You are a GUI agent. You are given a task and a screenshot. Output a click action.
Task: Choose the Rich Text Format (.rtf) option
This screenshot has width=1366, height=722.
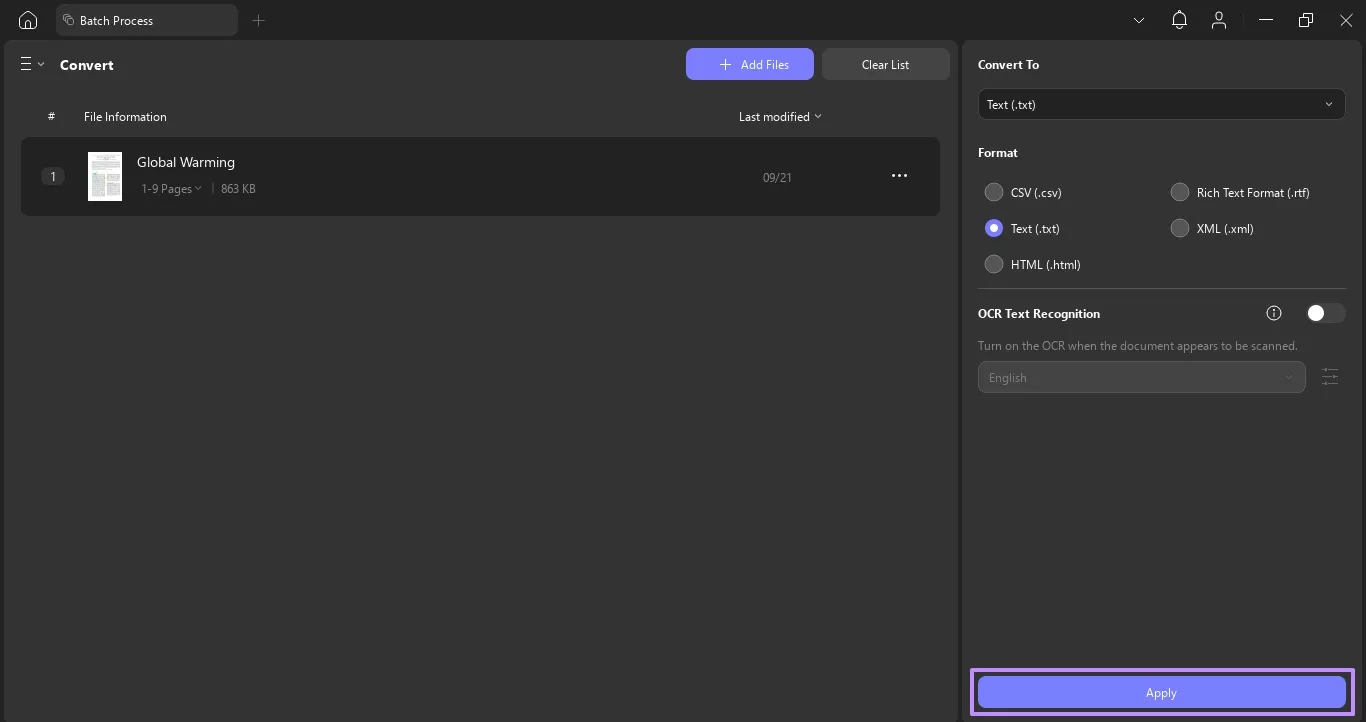(x=1180, y=192)
